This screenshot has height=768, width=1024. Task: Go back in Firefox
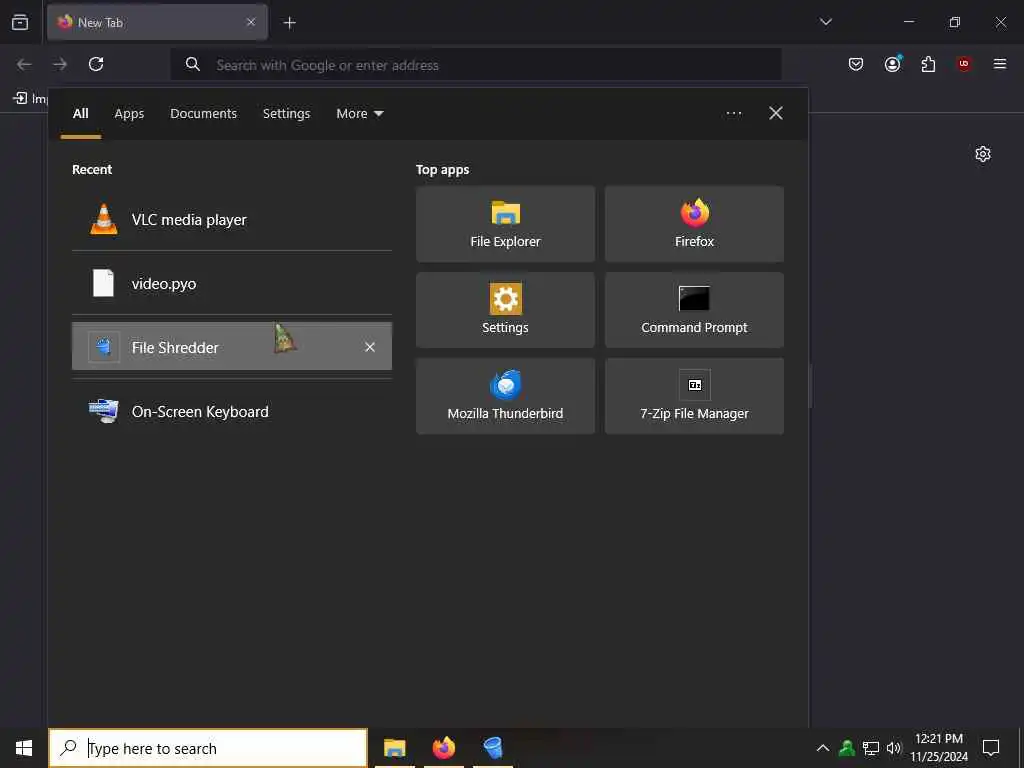(x=24, y=64)
